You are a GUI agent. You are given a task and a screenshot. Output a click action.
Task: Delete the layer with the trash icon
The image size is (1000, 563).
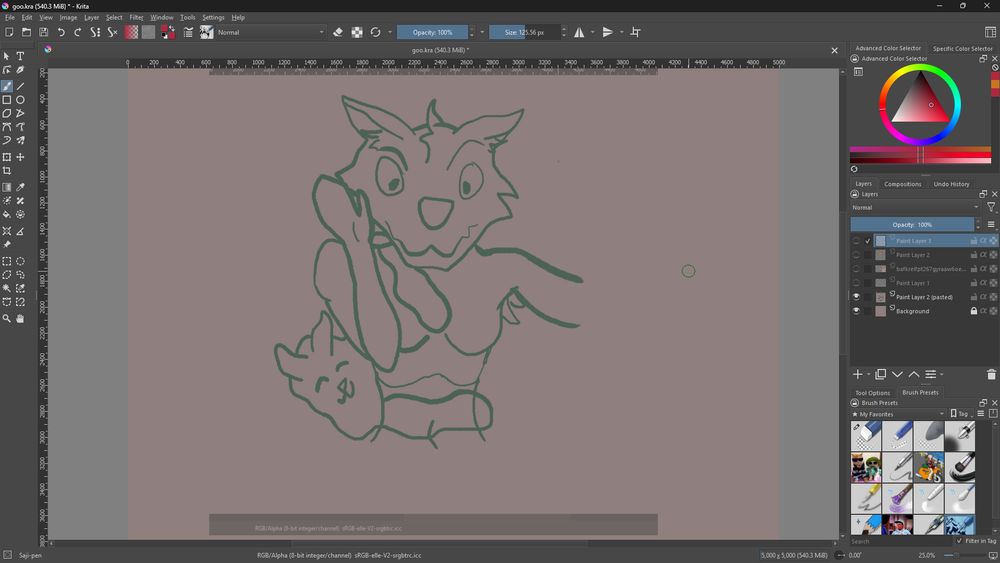991,374
